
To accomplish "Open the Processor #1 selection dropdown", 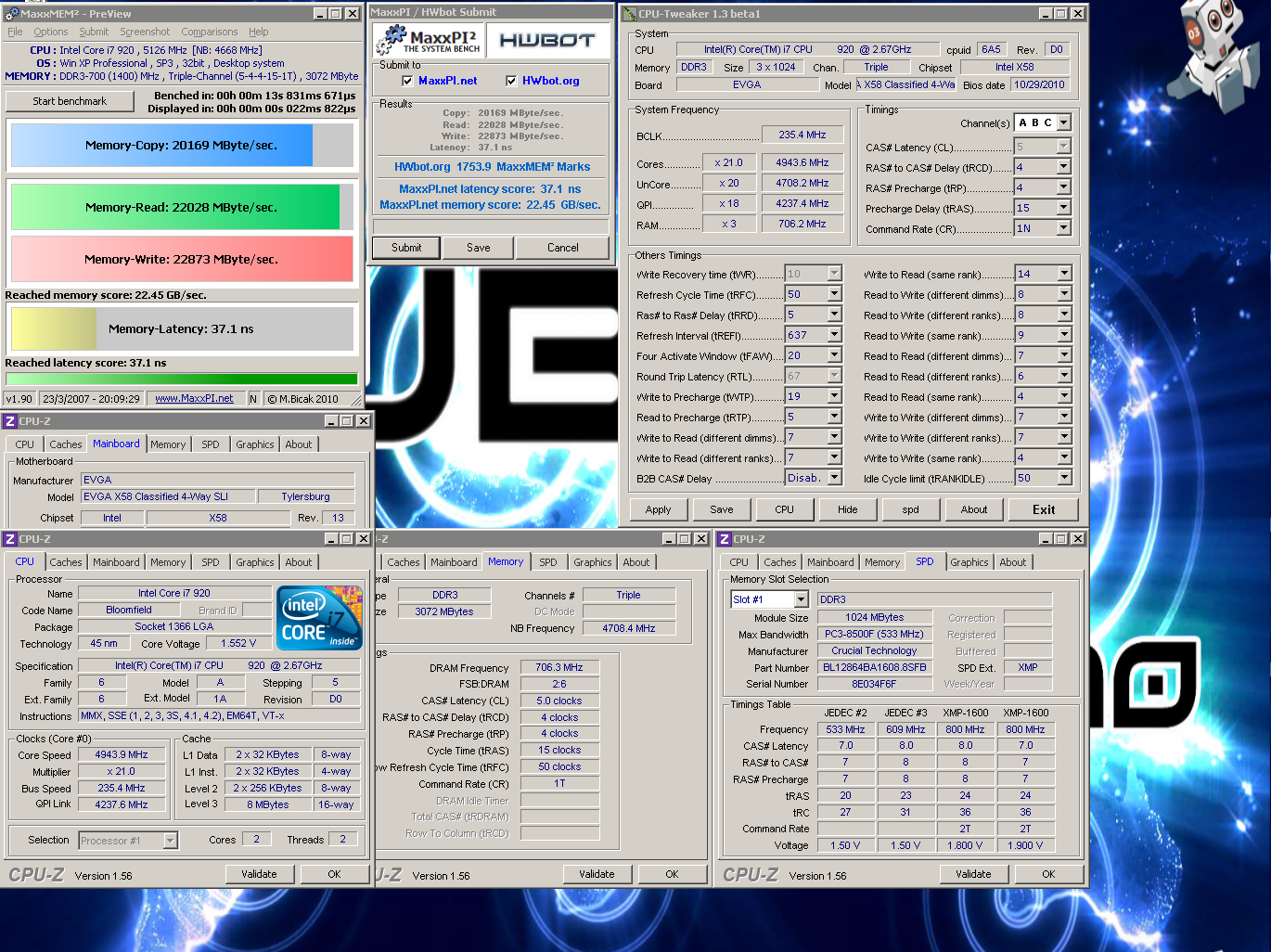I will pos(170,841).
